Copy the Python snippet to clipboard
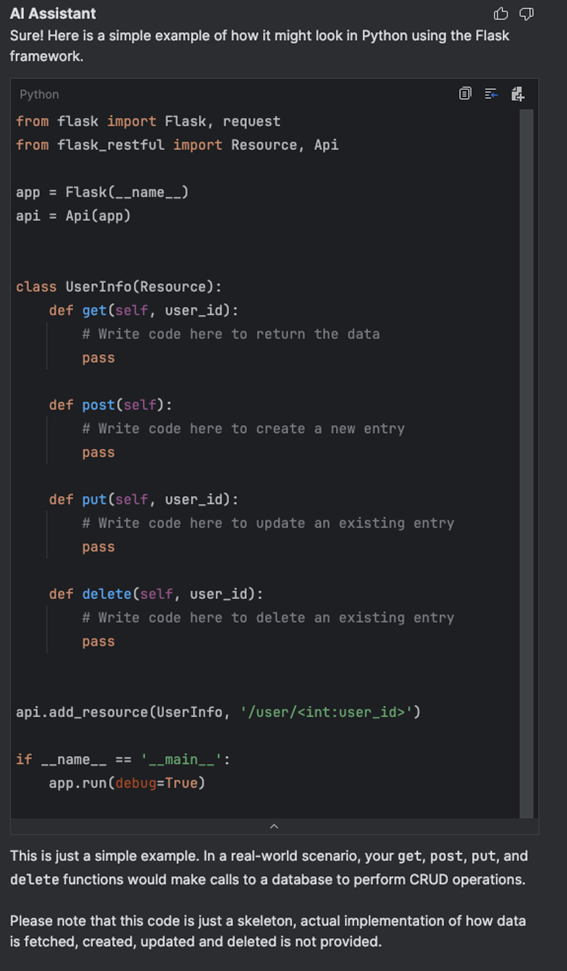This screenshot has height=971, width=567. (465, 94)
